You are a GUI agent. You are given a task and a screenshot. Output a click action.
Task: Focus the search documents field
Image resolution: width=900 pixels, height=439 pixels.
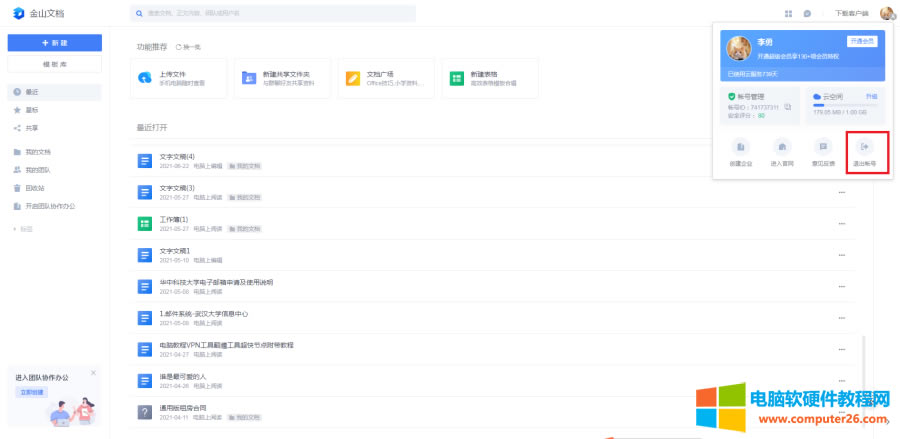273,13
